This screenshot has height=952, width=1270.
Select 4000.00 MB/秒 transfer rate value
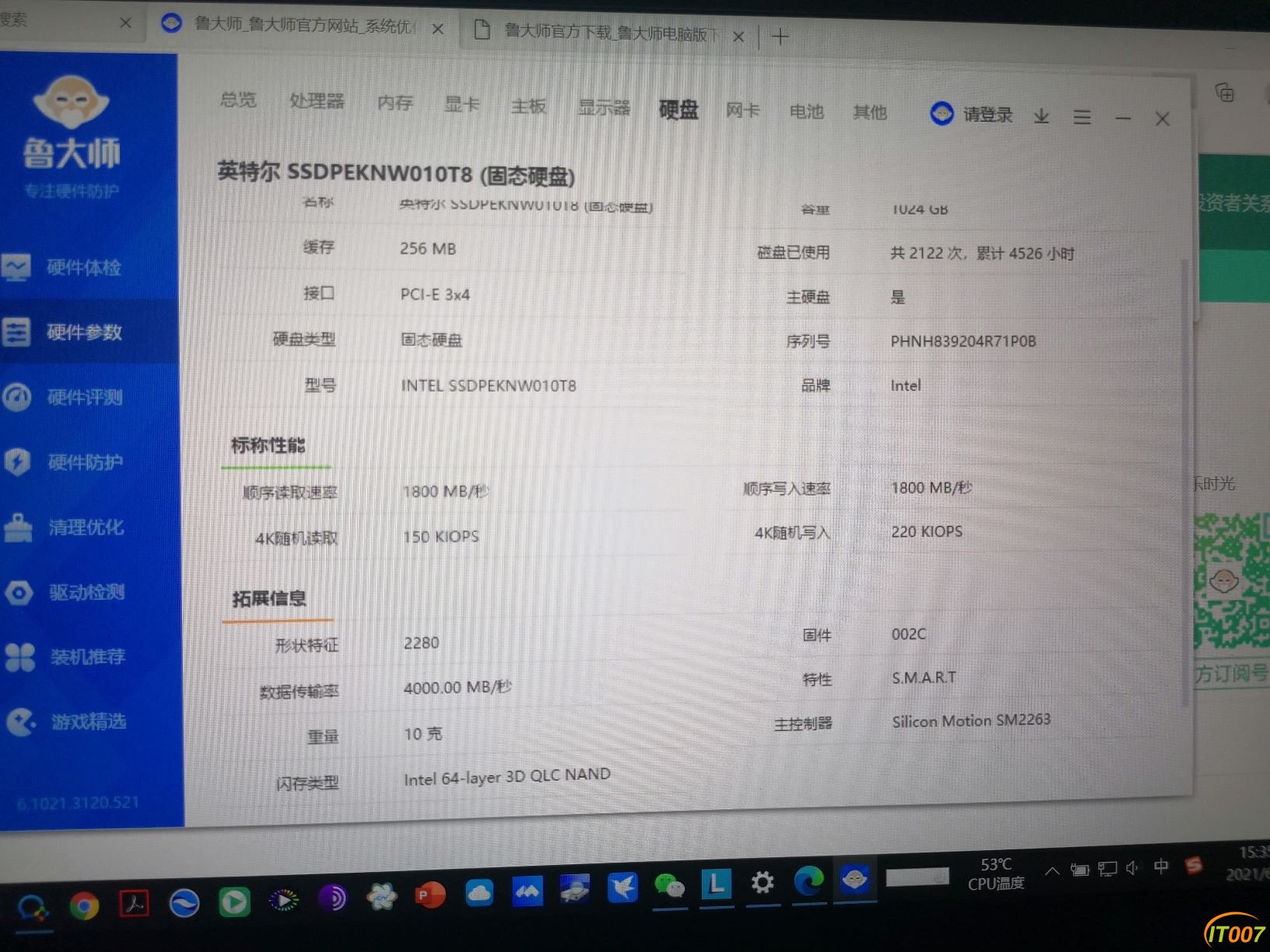pos(458,688)
